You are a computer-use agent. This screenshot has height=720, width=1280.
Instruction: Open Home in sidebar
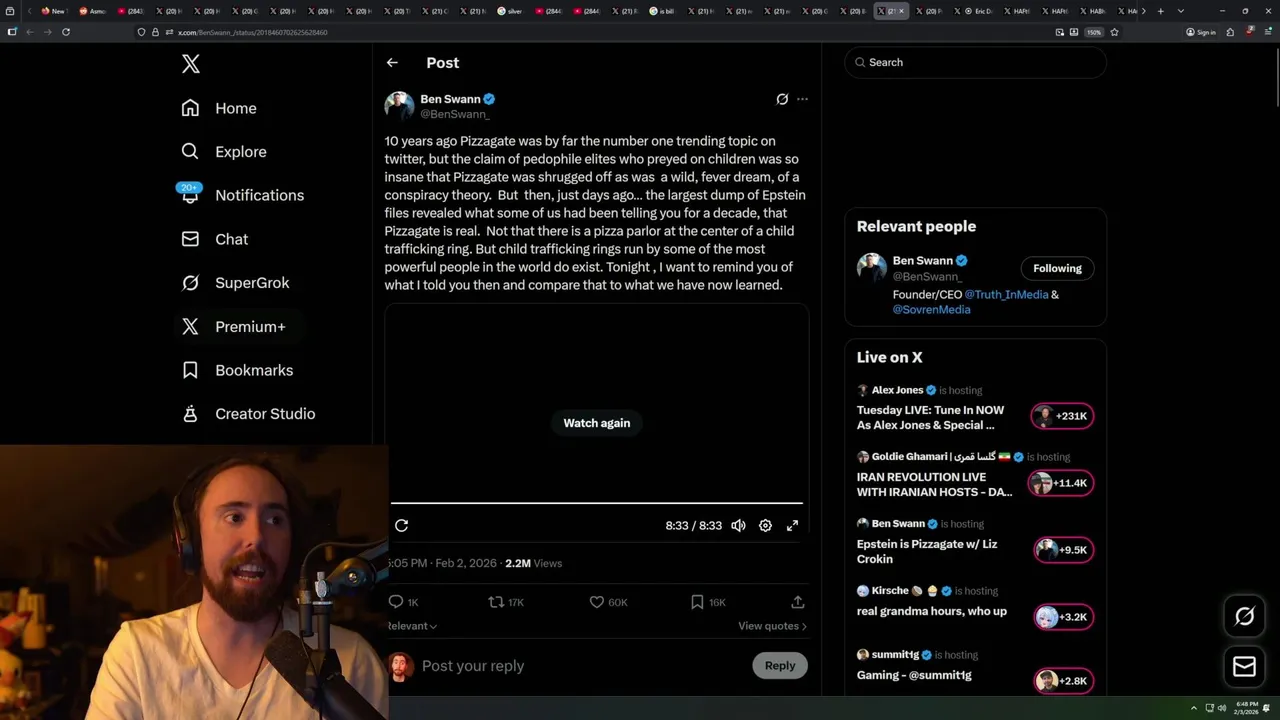(219, 108)
